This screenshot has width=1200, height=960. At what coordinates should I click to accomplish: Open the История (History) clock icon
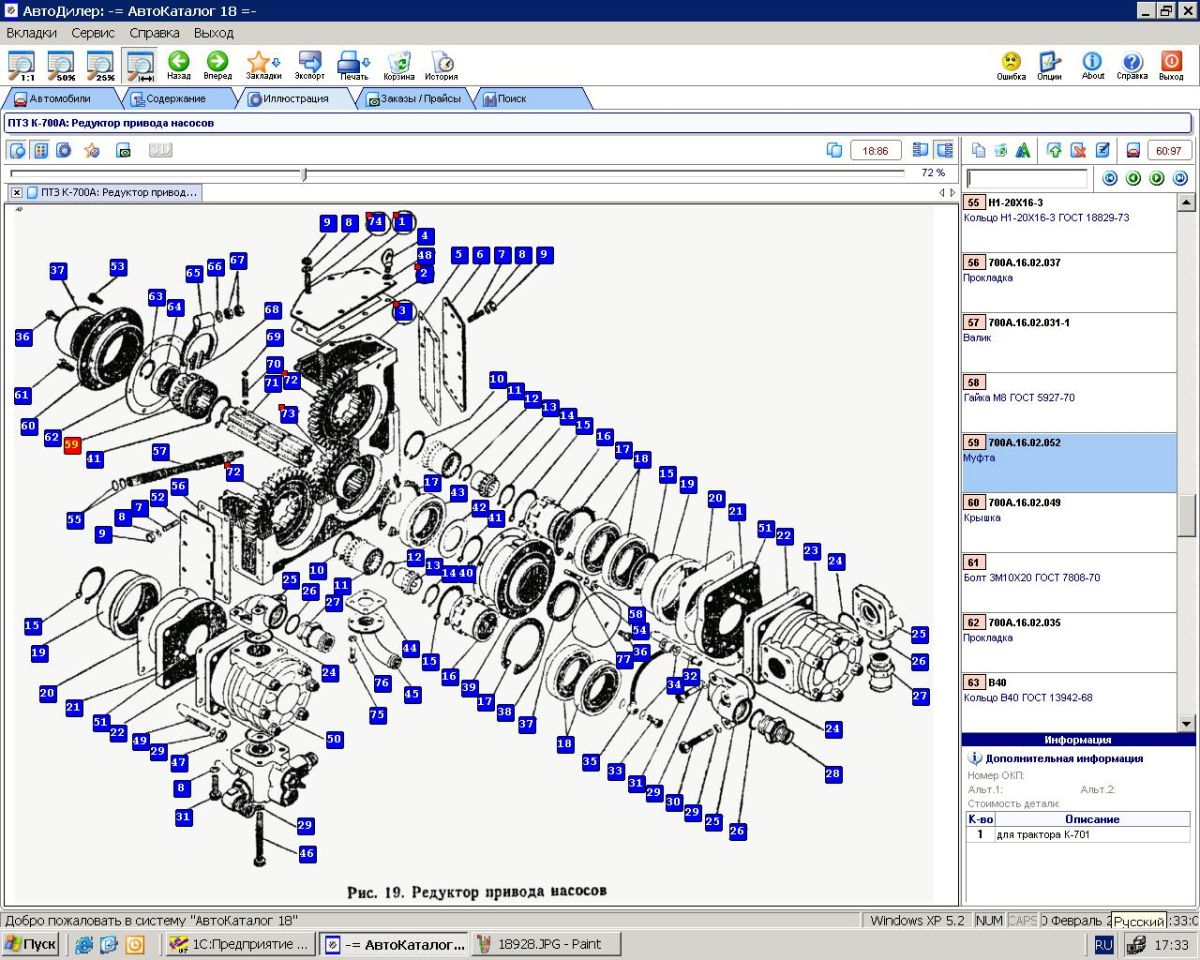[x=441, y=62]
